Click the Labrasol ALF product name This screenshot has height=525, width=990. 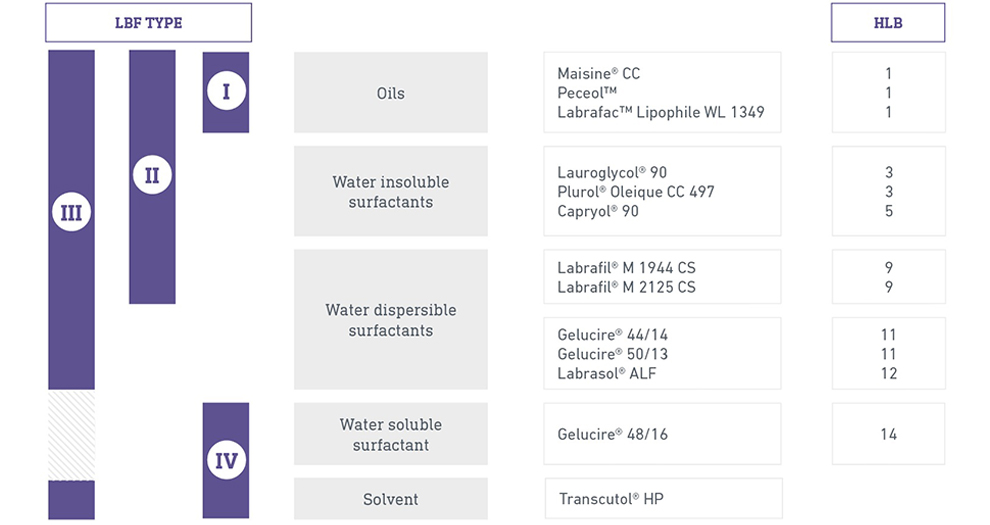607,373
